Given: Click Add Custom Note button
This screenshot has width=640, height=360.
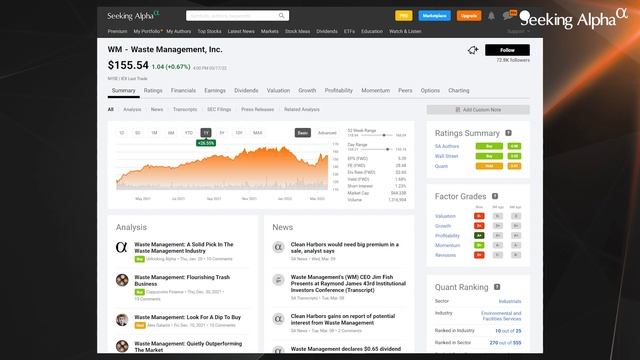Looking at the screenshot, I should [x=478, y=110].
